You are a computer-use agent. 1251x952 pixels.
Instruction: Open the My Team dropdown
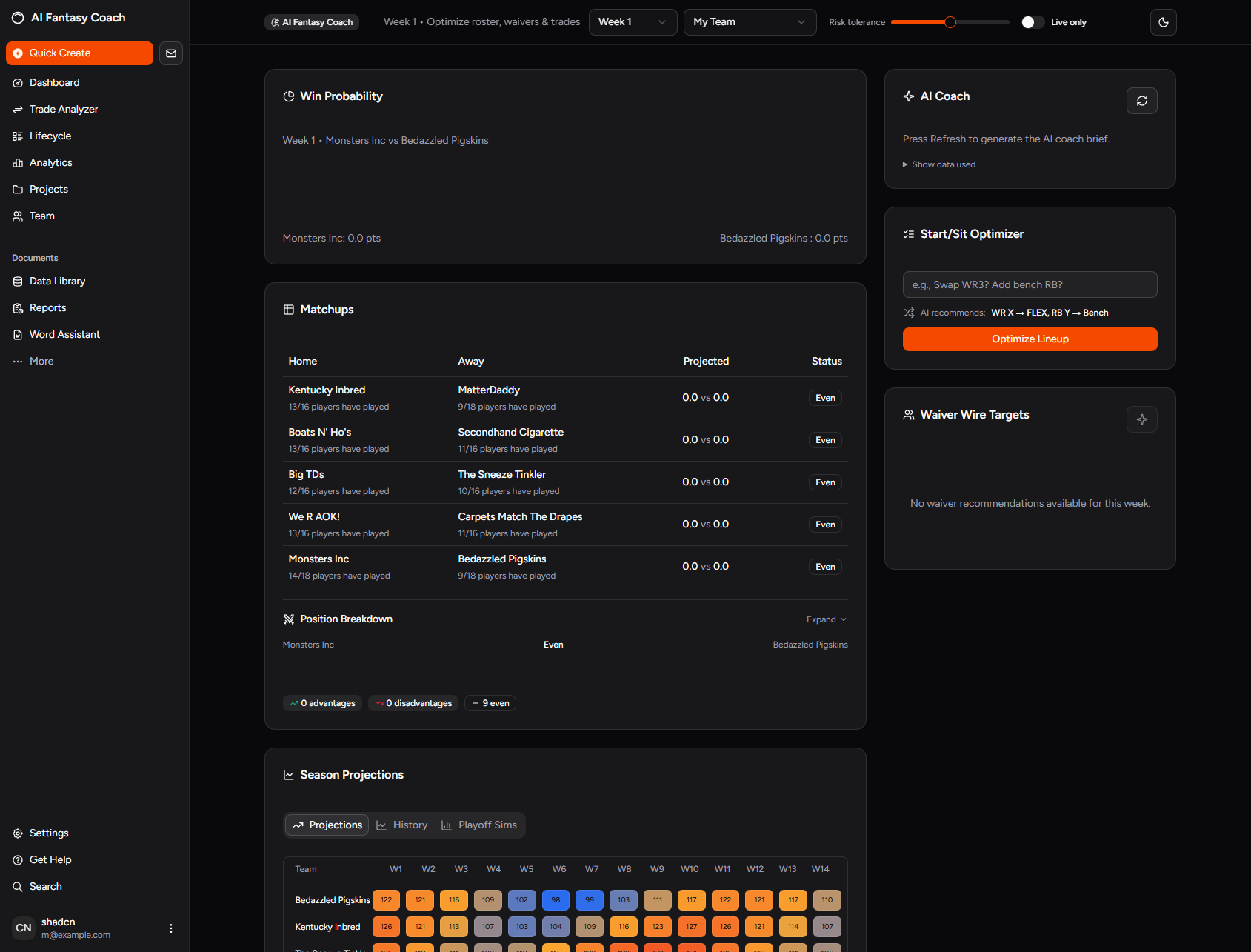coord(749,22)
